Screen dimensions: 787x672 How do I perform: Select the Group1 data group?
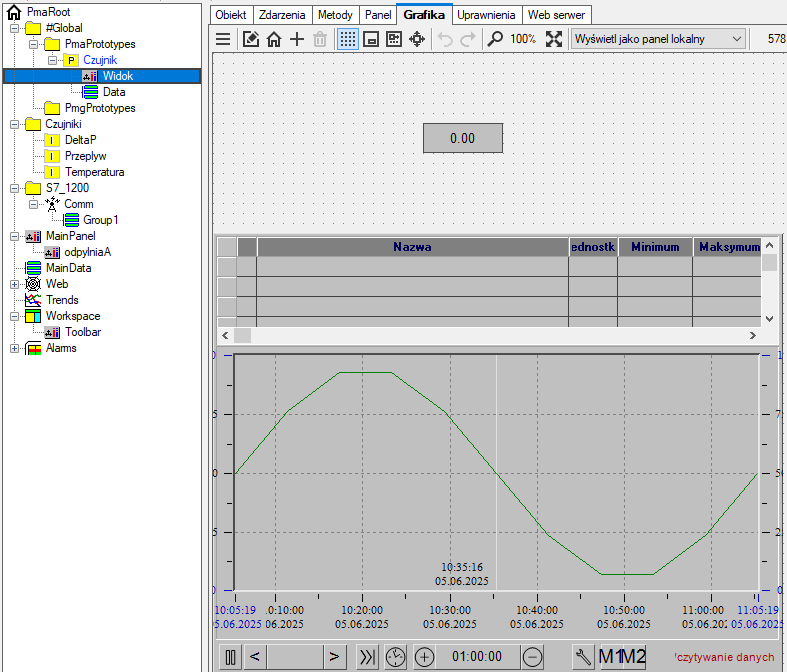coord(100,220)
